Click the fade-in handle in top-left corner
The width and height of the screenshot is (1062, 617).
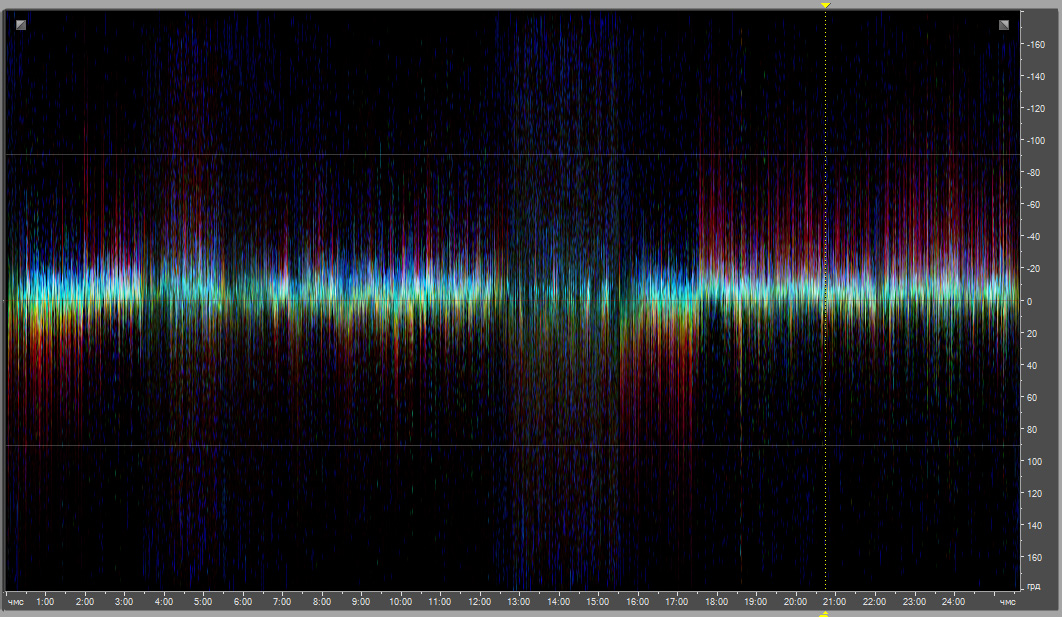tap(21, 25)
